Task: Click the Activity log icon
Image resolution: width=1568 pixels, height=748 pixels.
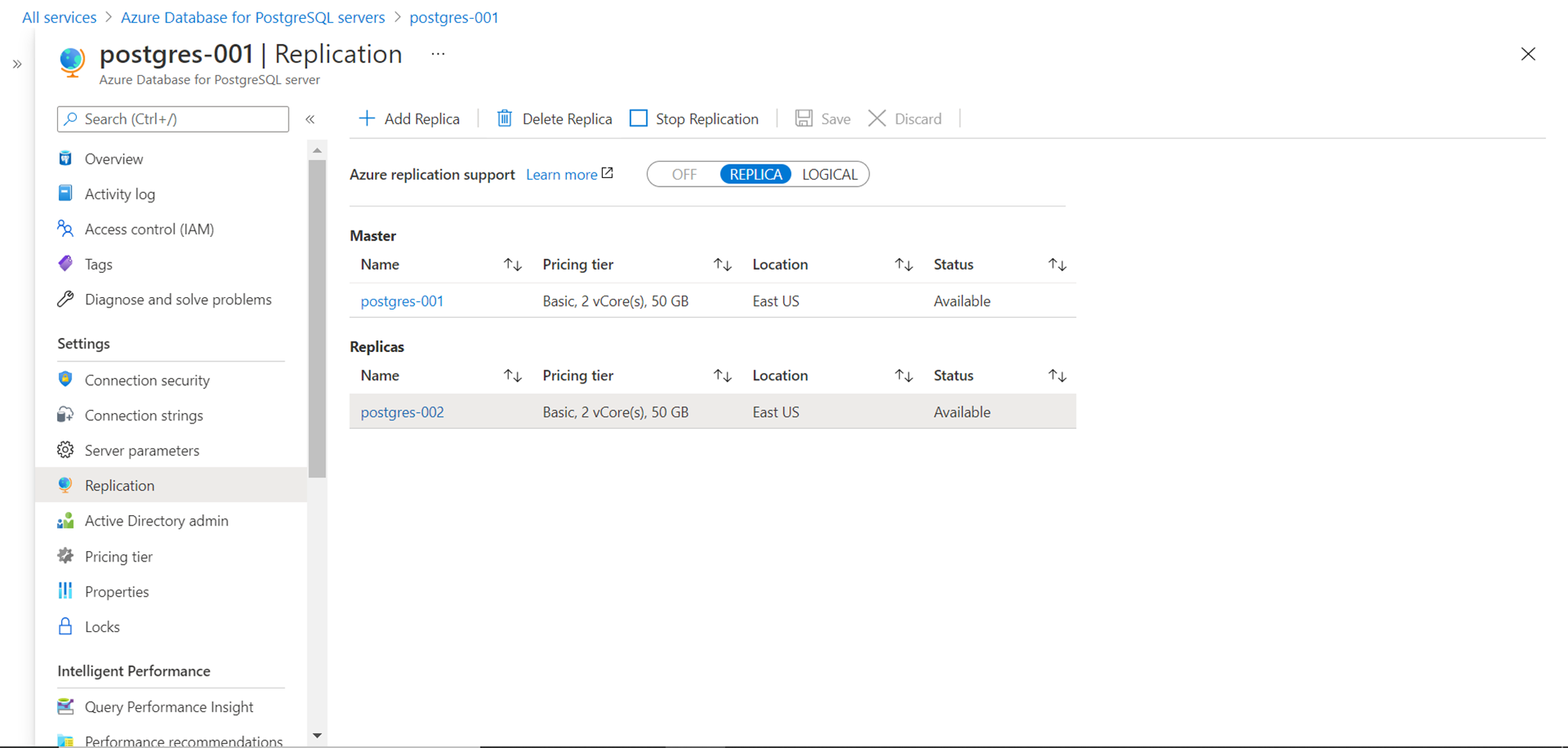Action: tap(66, 193)
